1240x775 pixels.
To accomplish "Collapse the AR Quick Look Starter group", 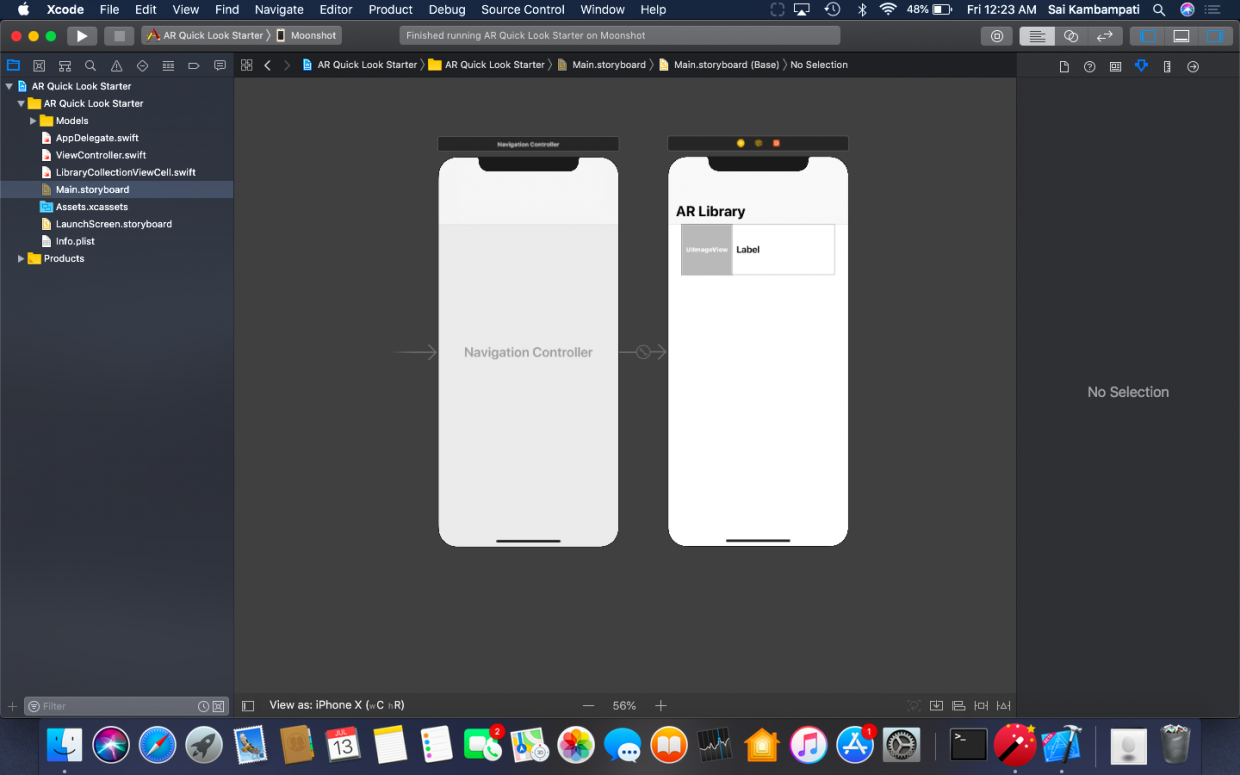I will [x=20, y=103].
